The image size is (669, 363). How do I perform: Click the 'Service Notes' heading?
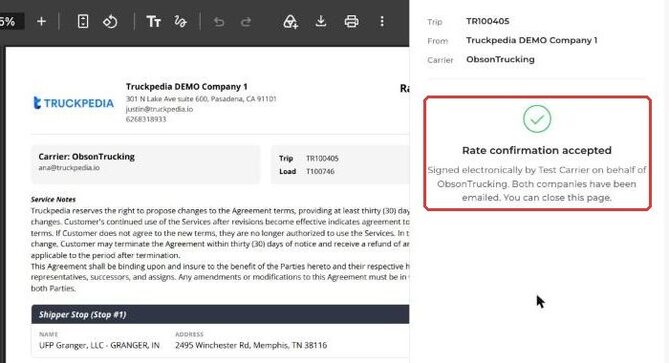(x=53, y=199)
